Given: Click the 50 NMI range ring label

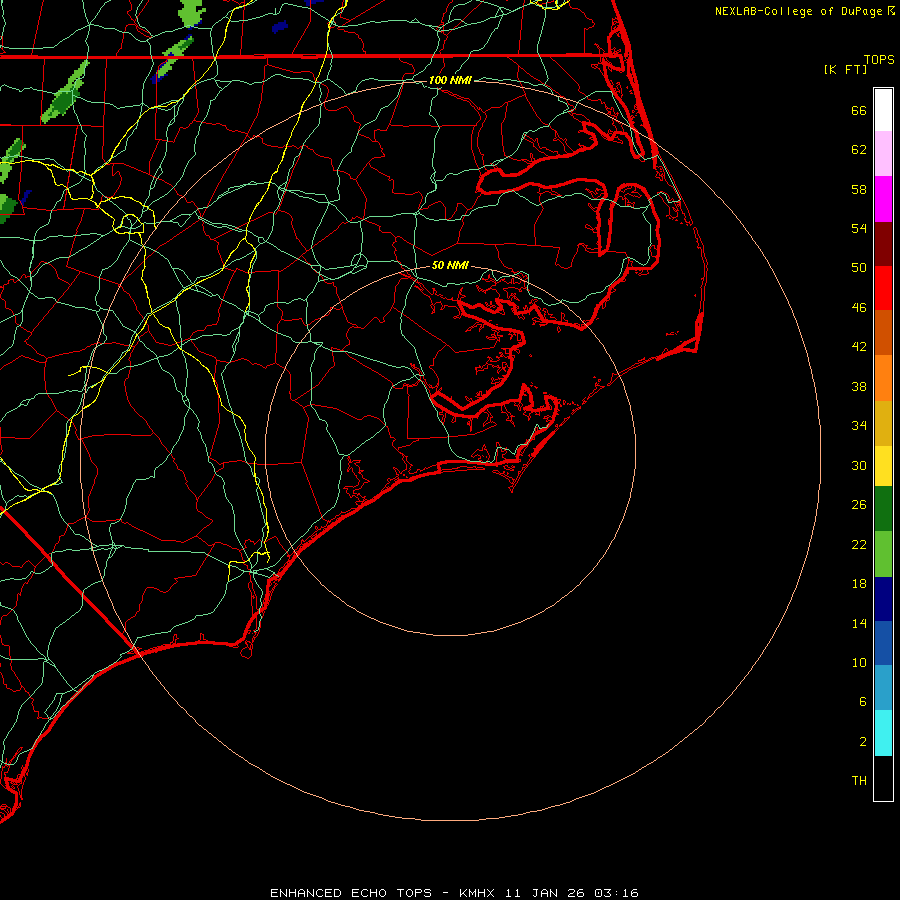Looking at the screenshot, I should point(450,266).
